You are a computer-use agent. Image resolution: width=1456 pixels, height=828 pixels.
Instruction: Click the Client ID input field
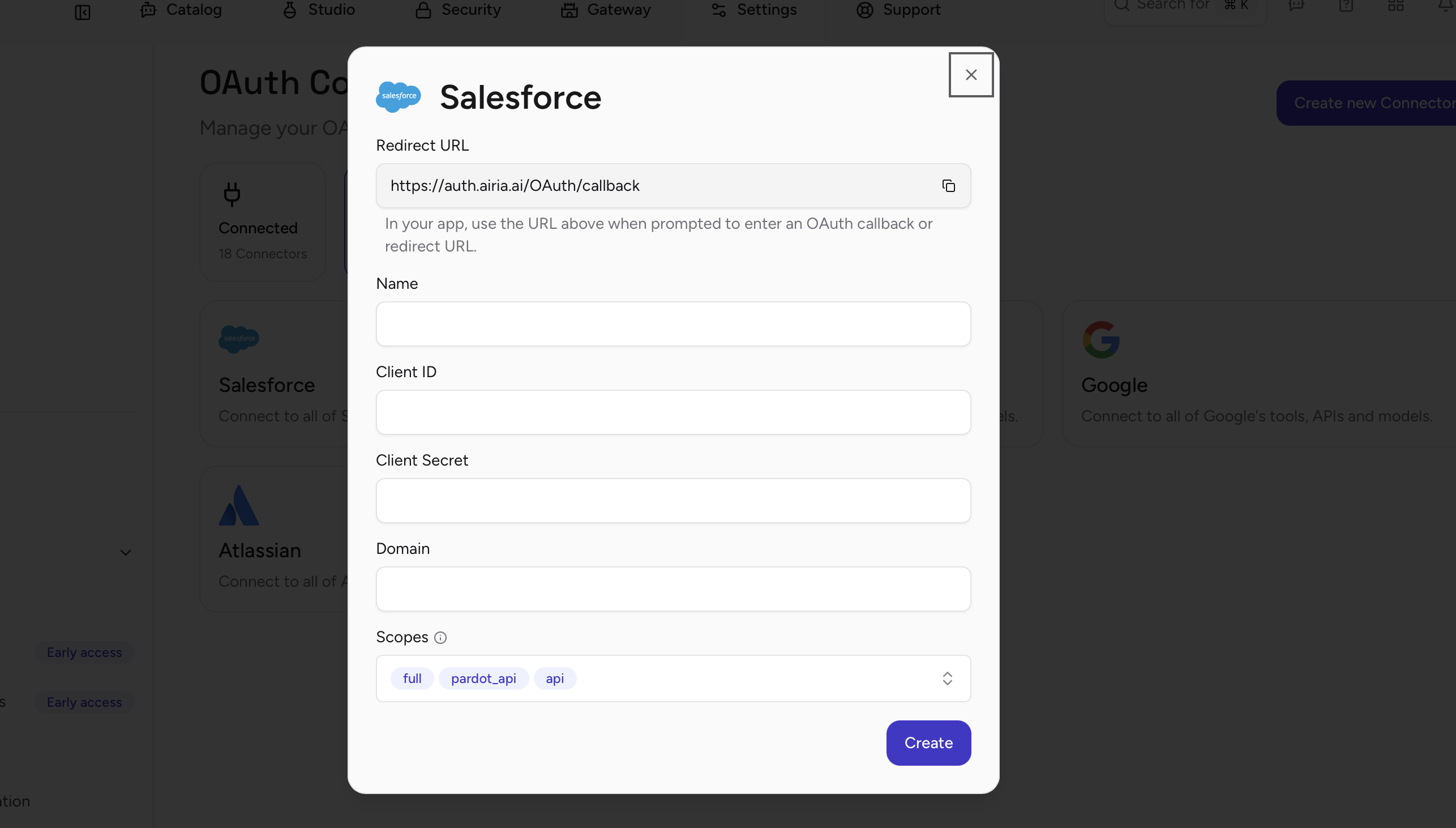tap(673, 412)
